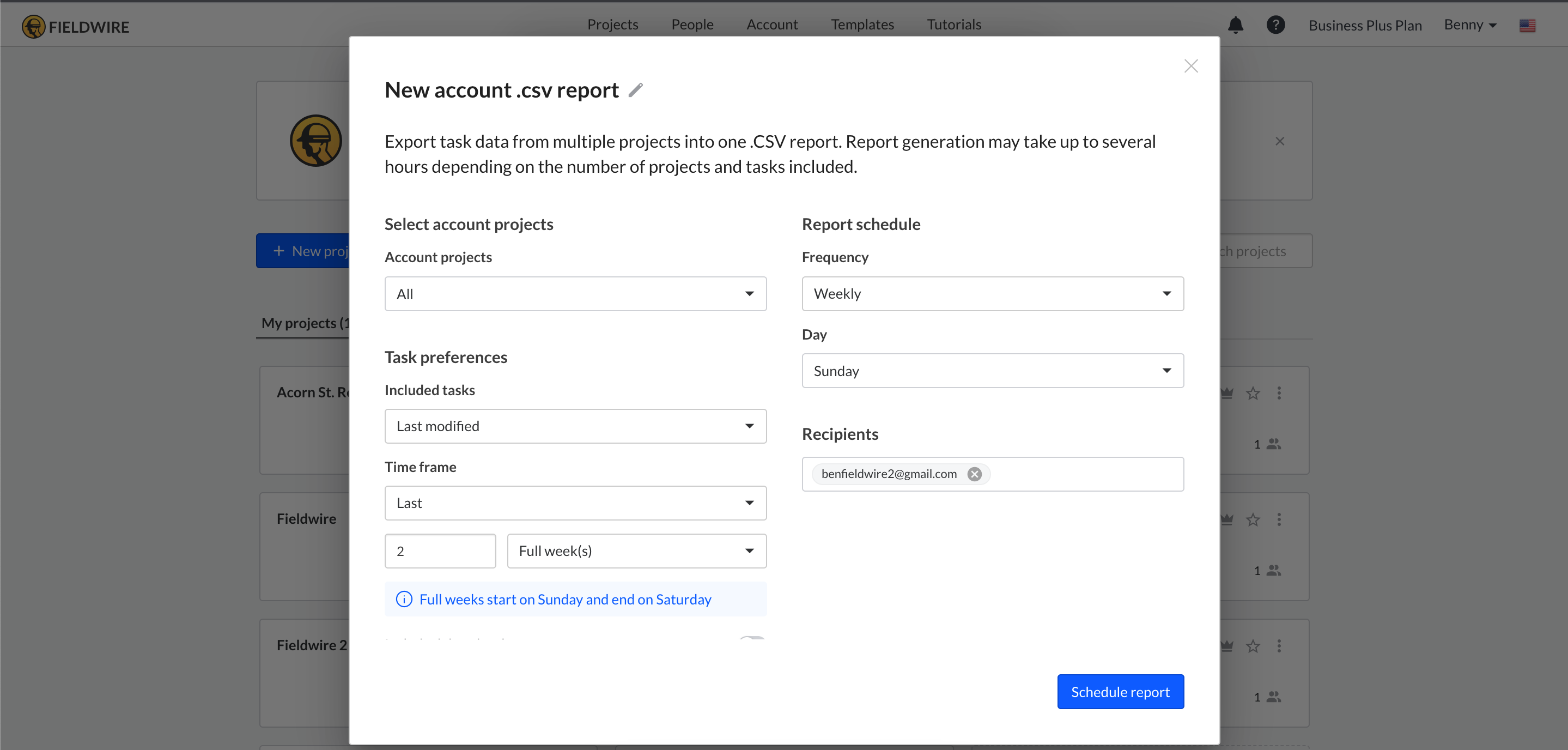
Task: Click people icon on Fieldwire 2 card
Action: click(x=1273, y=697)
